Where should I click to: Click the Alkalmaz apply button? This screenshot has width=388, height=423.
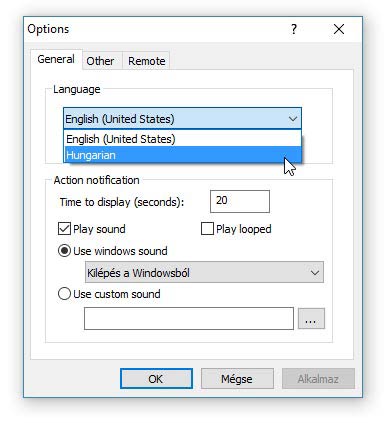tap(318, 379)
